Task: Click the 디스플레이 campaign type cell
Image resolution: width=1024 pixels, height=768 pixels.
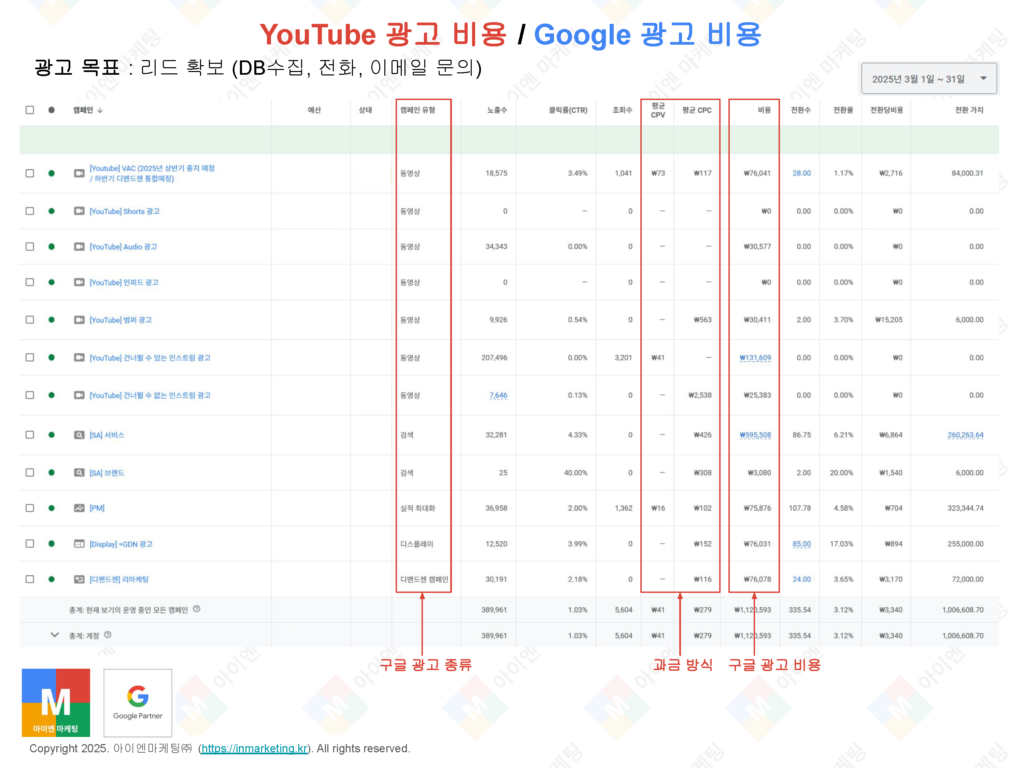Action: 415,544
